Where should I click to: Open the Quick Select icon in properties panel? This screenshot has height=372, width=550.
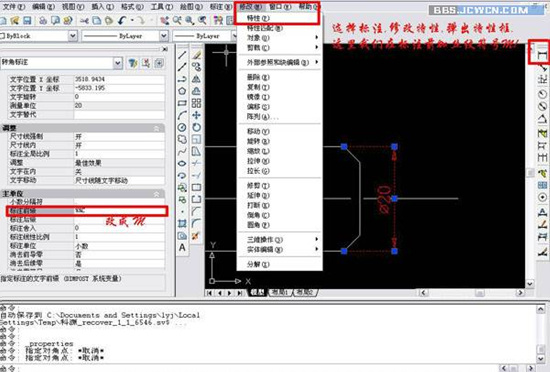point(133,63)
